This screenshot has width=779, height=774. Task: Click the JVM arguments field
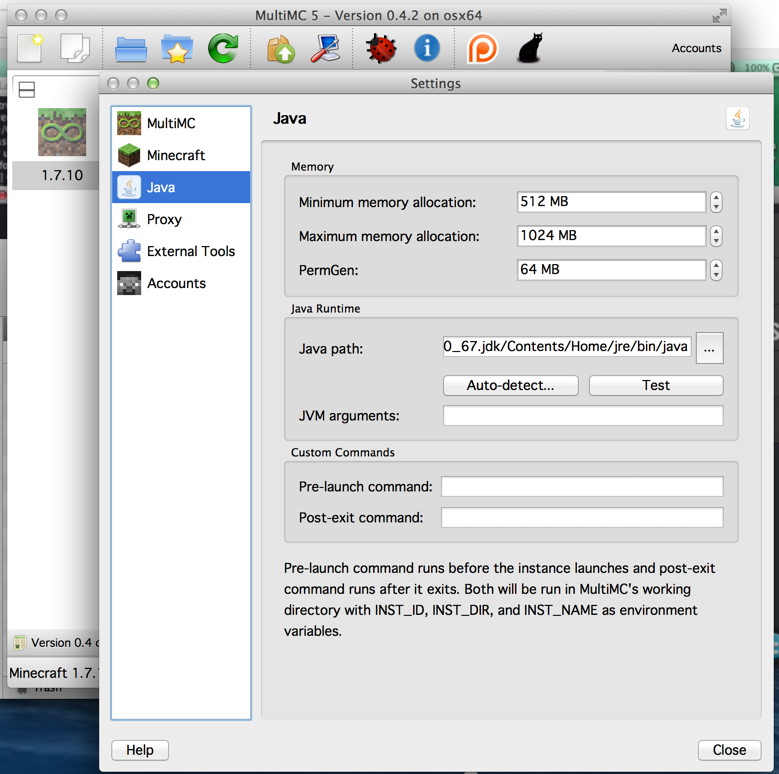click(583, 415)
